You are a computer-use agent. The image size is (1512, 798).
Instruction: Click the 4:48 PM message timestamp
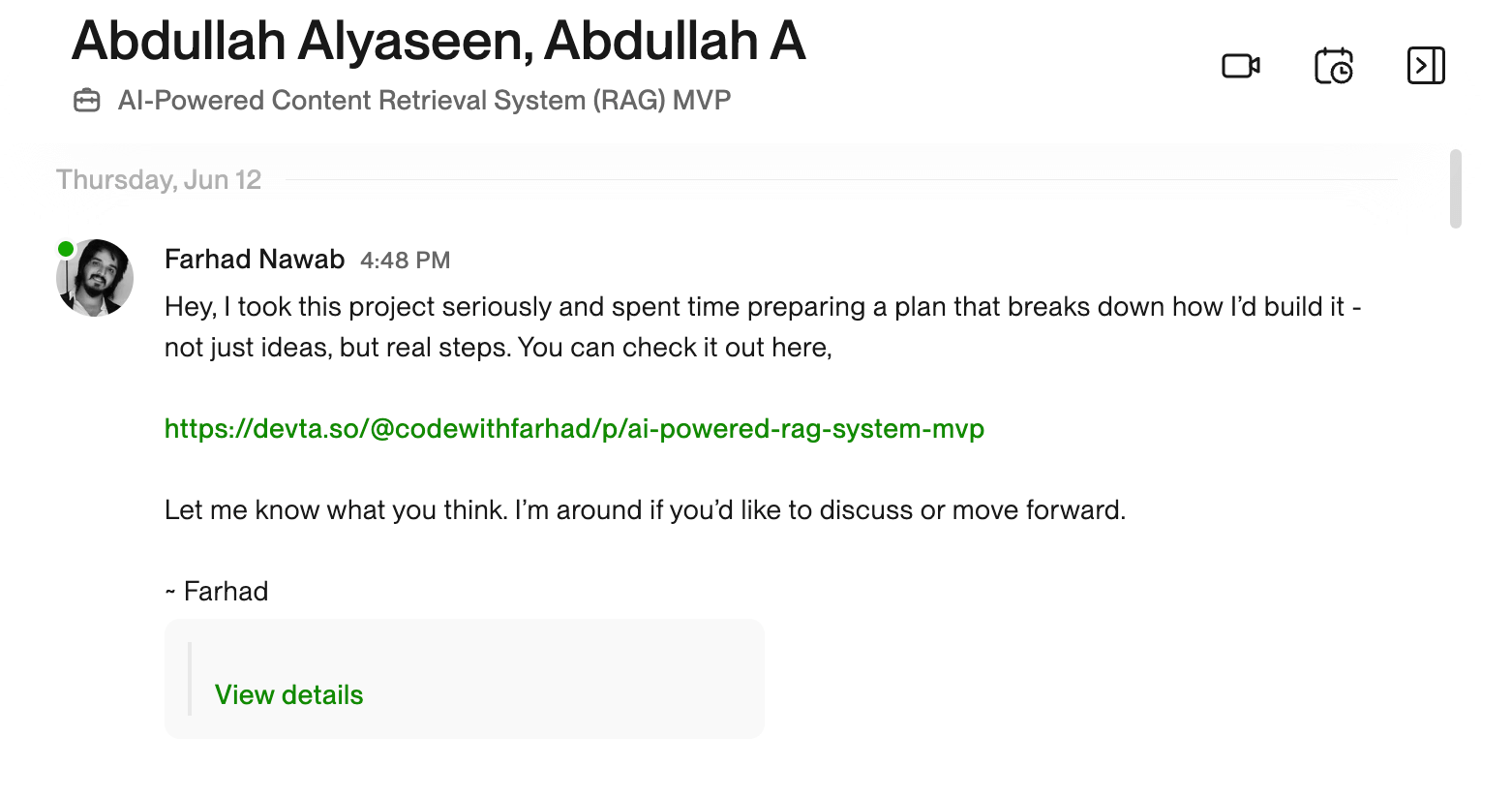[405, 260]
